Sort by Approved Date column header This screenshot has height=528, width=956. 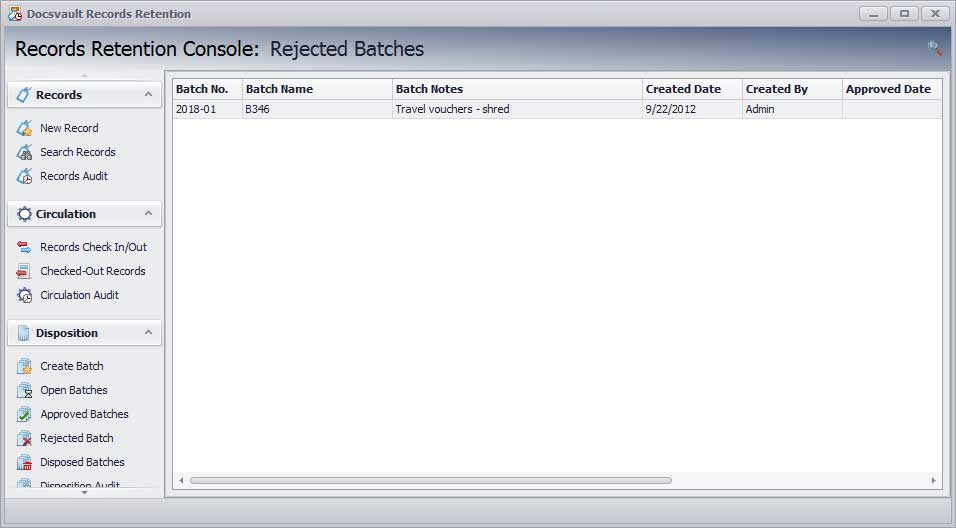click(x=892, y=89)
